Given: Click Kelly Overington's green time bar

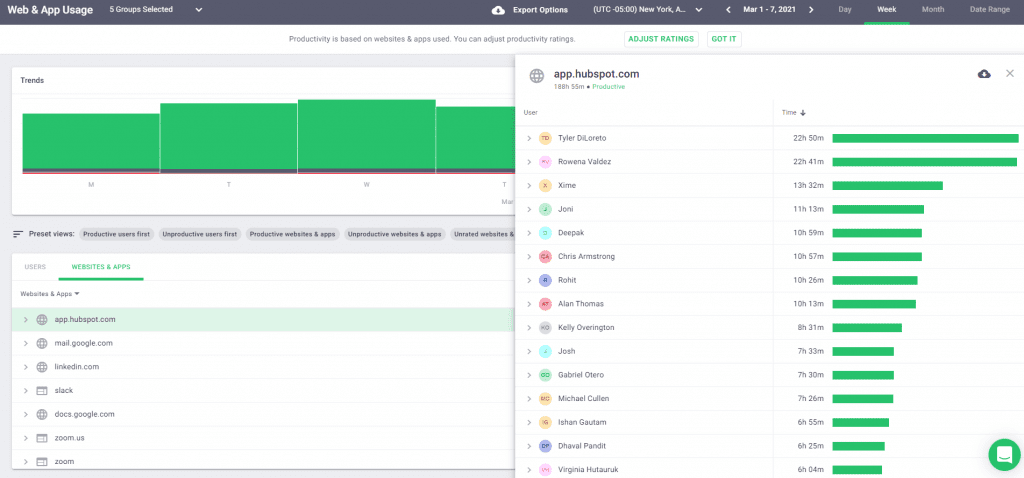Looking at the screenshot, I should pos(867,328).
